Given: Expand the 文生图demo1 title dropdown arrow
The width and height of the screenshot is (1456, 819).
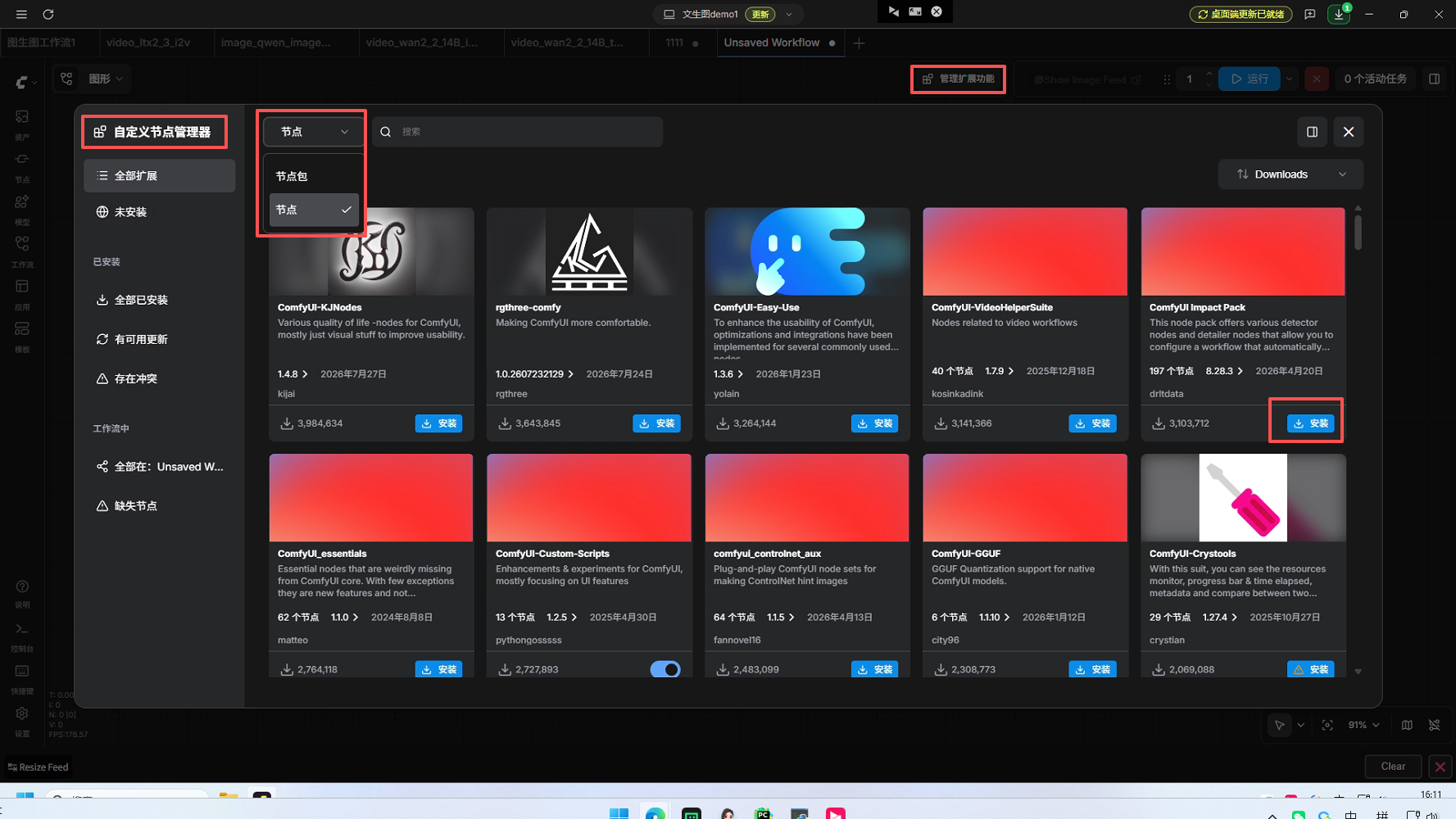Looking at the screenshot, I should (x=789, y=14).
